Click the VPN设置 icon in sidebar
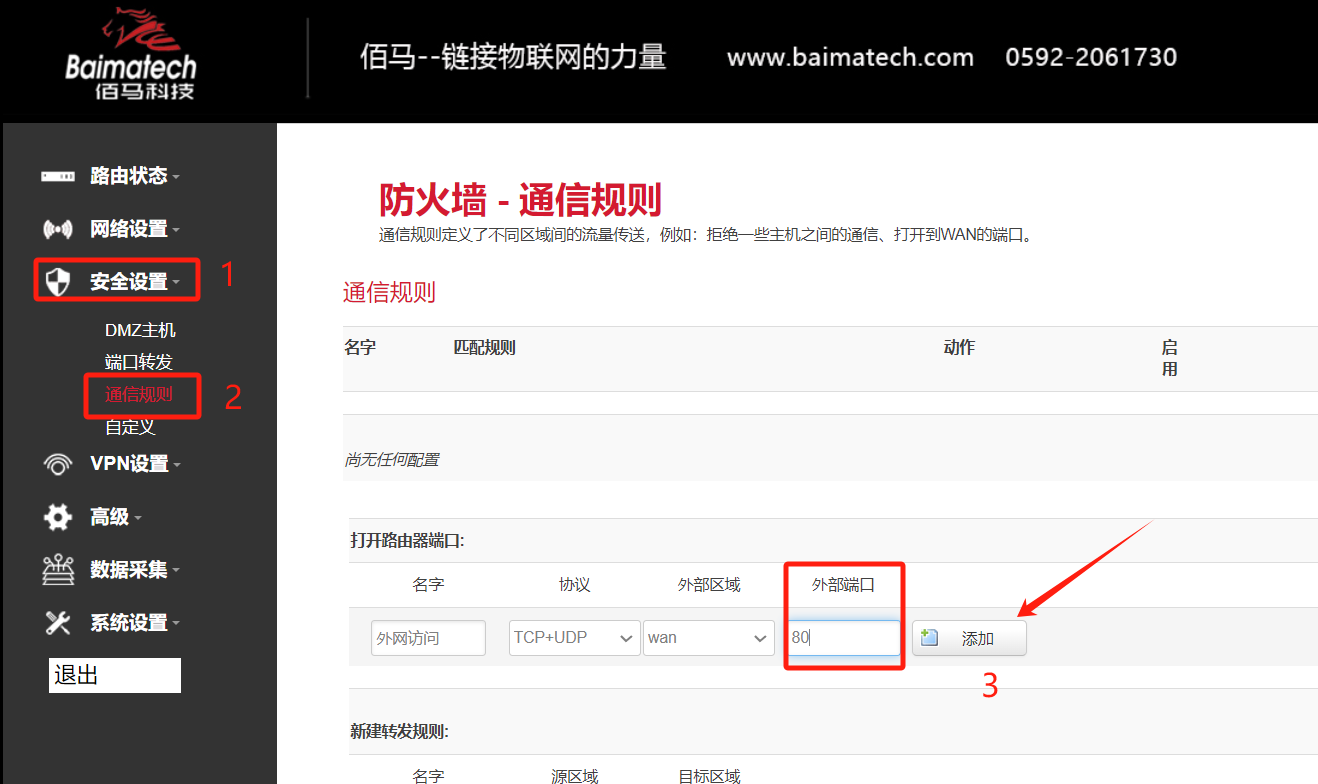 pos(58,463)
